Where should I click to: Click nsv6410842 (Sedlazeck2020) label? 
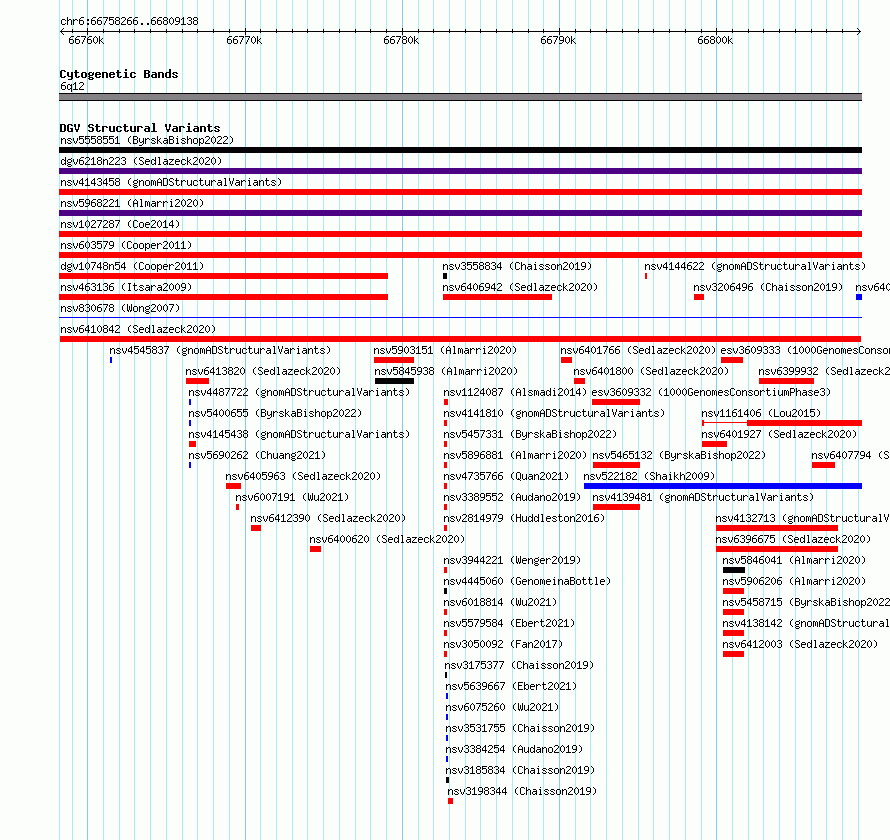[138, 329]
